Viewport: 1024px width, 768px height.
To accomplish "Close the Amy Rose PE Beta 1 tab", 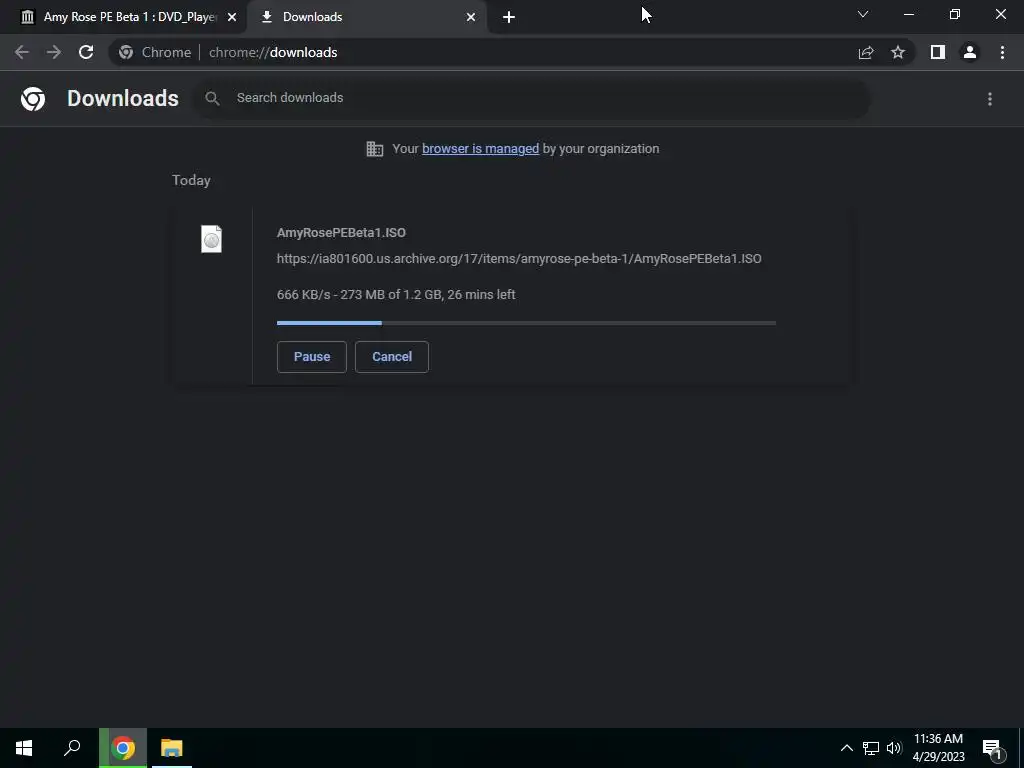I will (232, 17).
